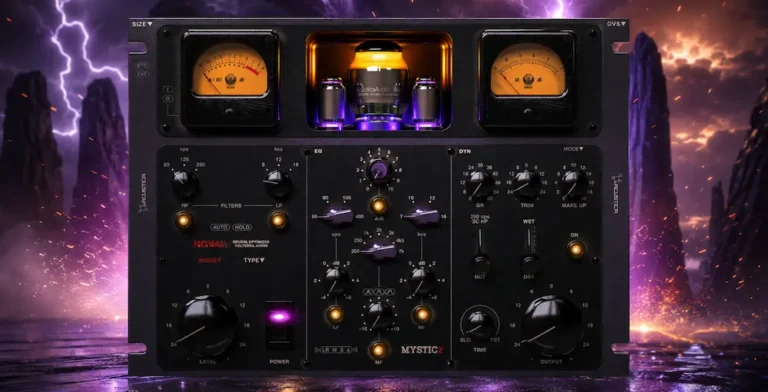Click the MF gain knob
This screenshot has width=768, height=392.
tap(379, 315)
